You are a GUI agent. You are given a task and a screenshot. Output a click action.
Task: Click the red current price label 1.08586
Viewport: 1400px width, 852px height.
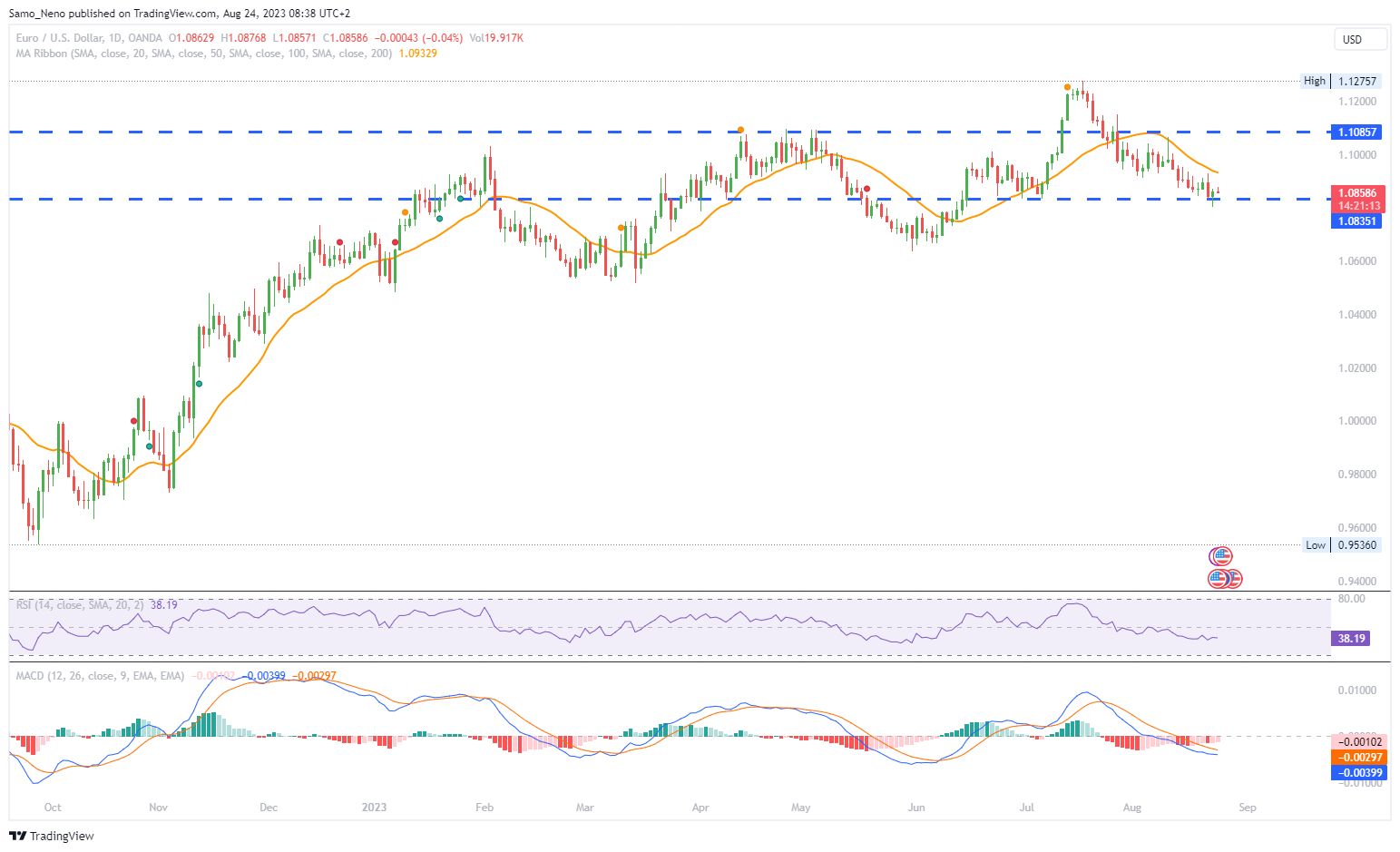pyautogui.click(x=1356, y=193)
